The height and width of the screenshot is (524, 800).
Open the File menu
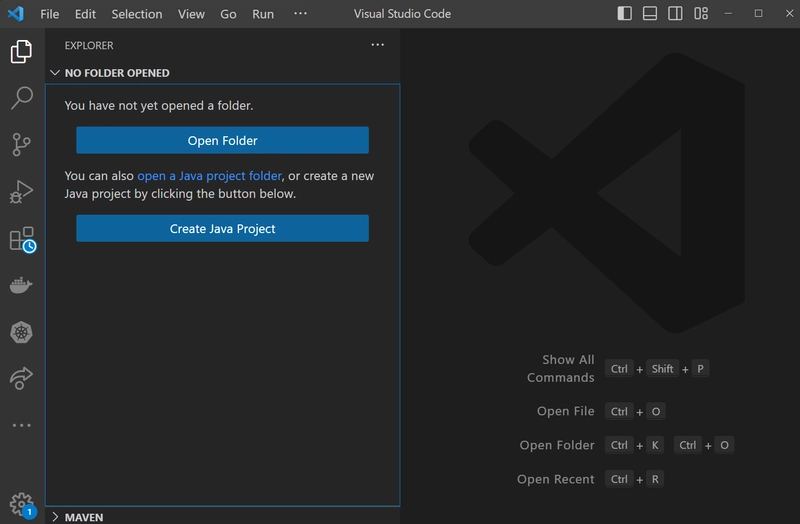point(49,14)
